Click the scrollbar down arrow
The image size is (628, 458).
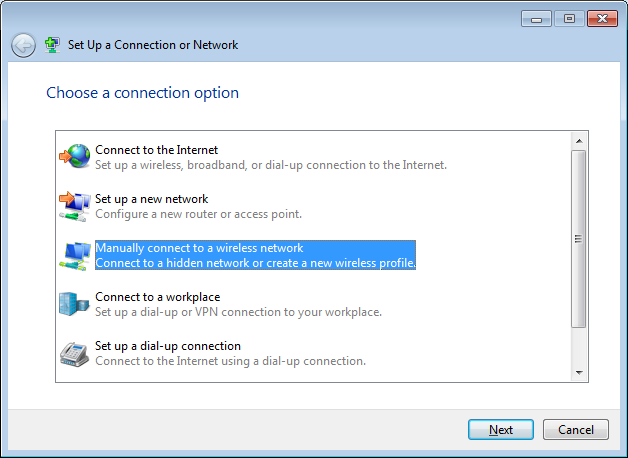click(579, 373)
